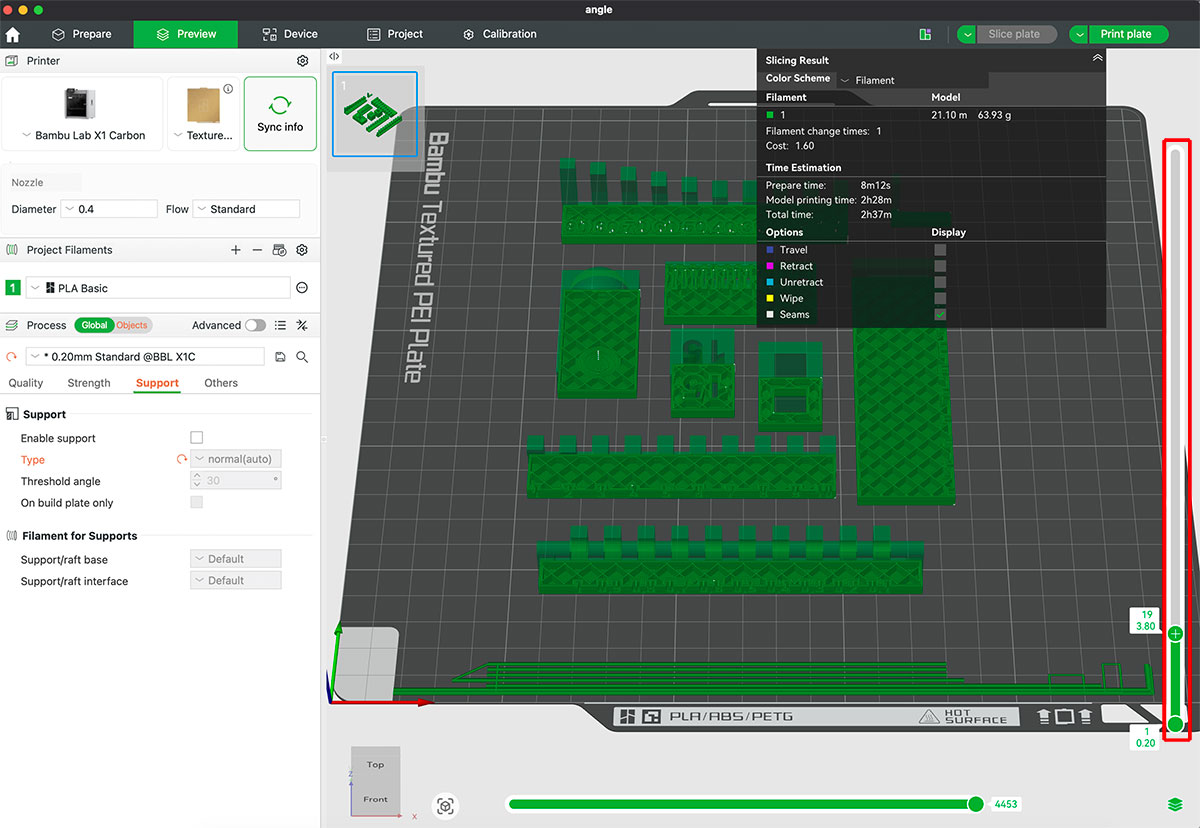The height and width of the screenshot is (828, 1200).
Task: Open printer settings gear icon
Action: [303, 61]
